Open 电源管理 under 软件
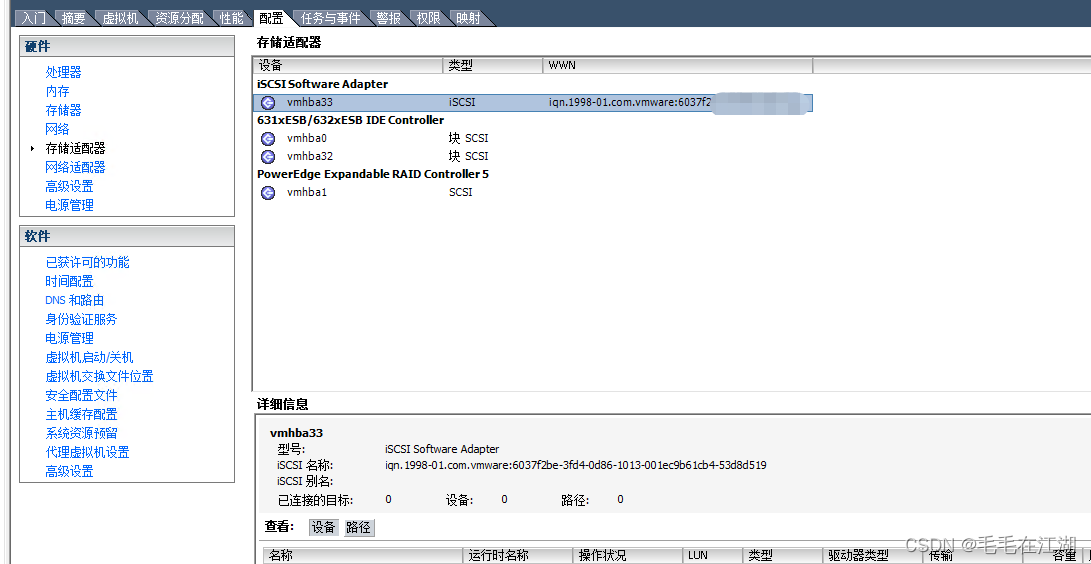The height and width of the screenshot is (564, 1091). (x=69, y=338)
